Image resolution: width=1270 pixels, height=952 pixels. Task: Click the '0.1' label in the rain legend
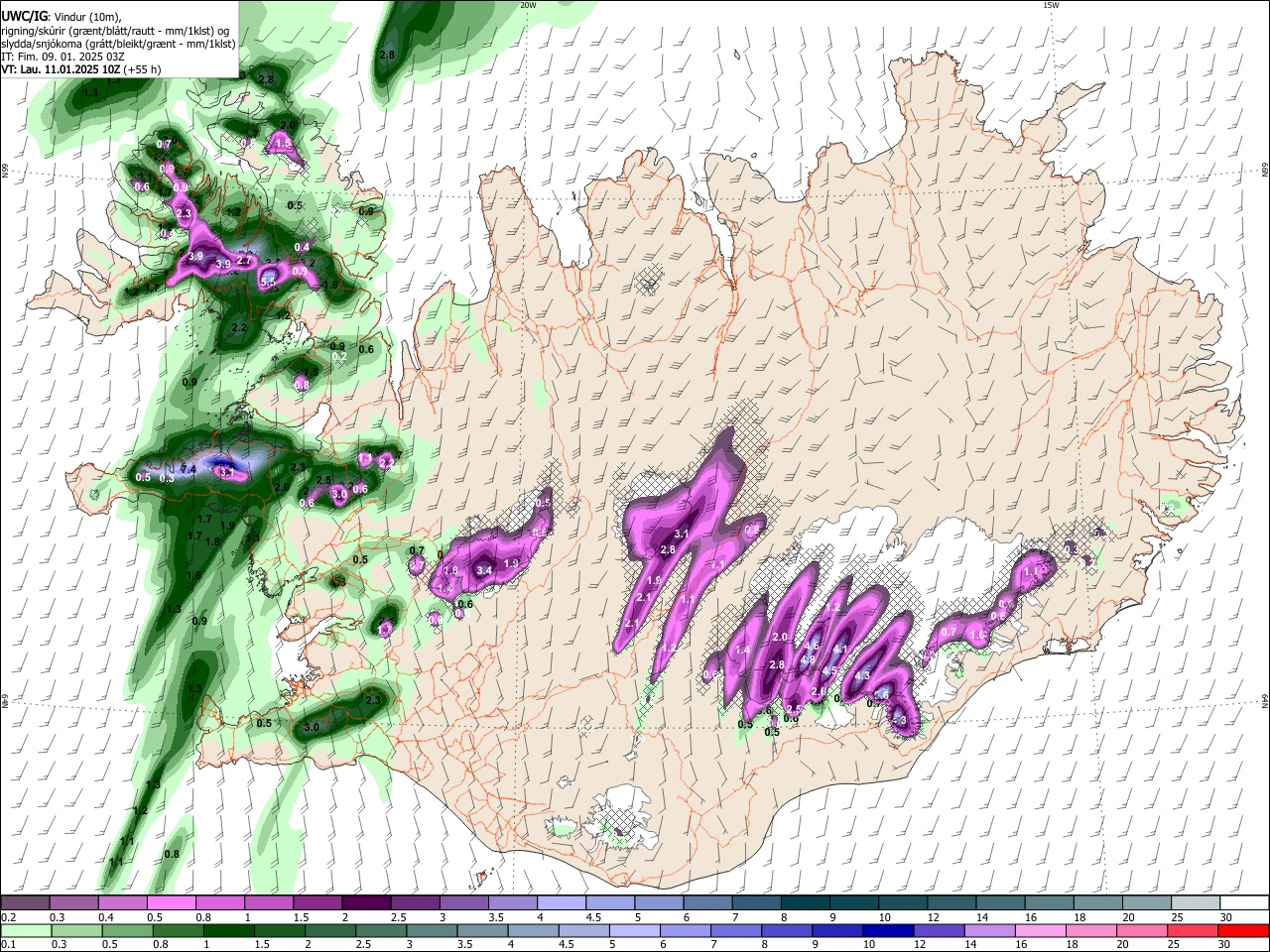click(x=8, y=945)
